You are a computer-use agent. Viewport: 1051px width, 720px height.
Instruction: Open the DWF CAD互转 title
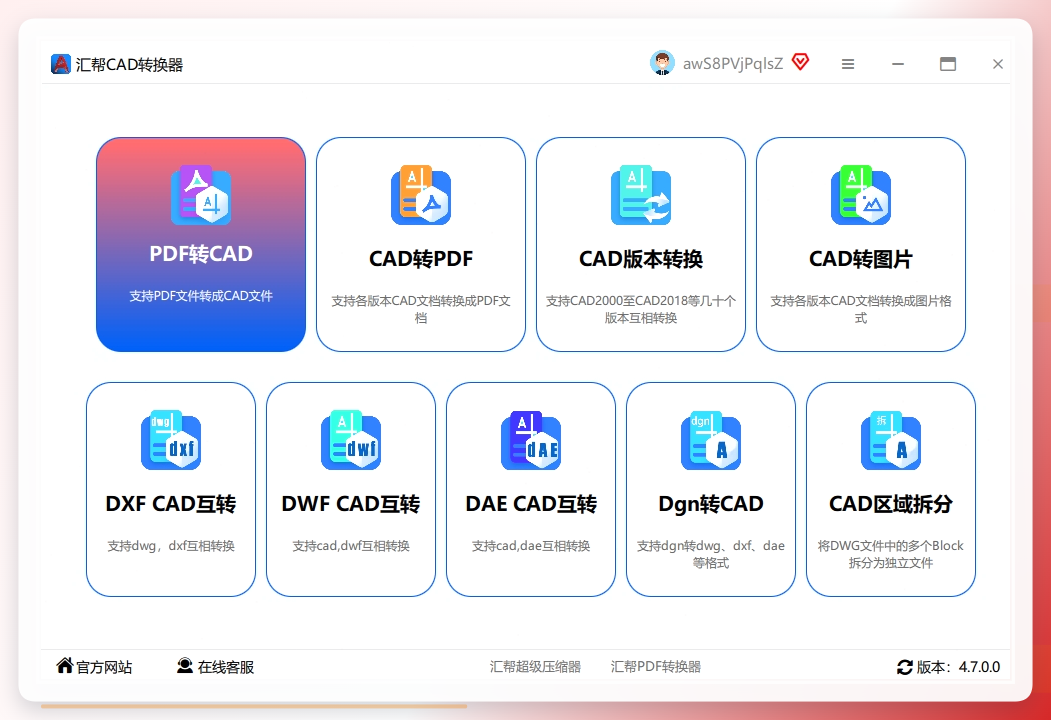point(351,504)
